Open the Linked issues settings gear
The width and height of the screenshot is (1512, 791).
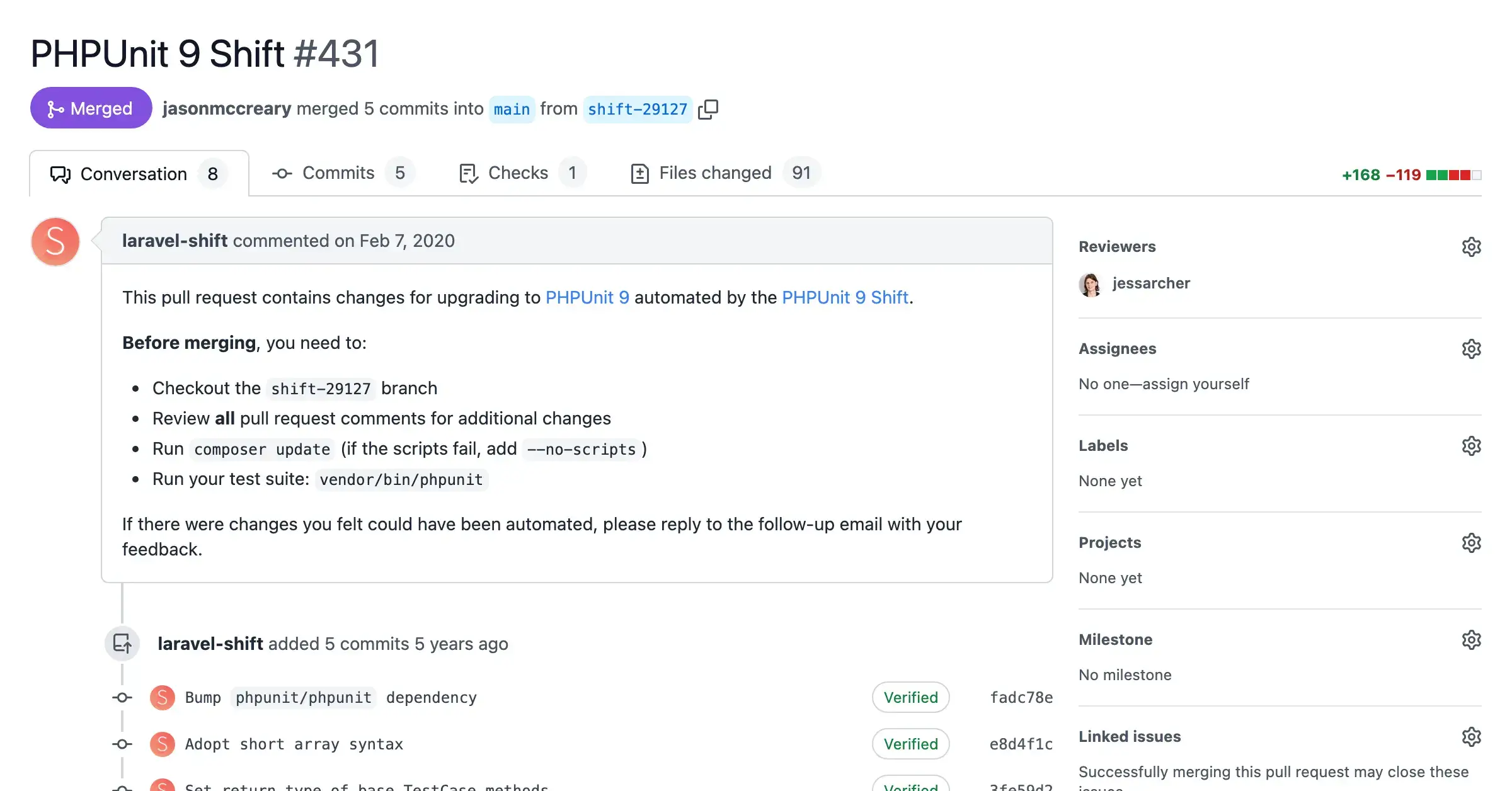[x=1471, y=736]
